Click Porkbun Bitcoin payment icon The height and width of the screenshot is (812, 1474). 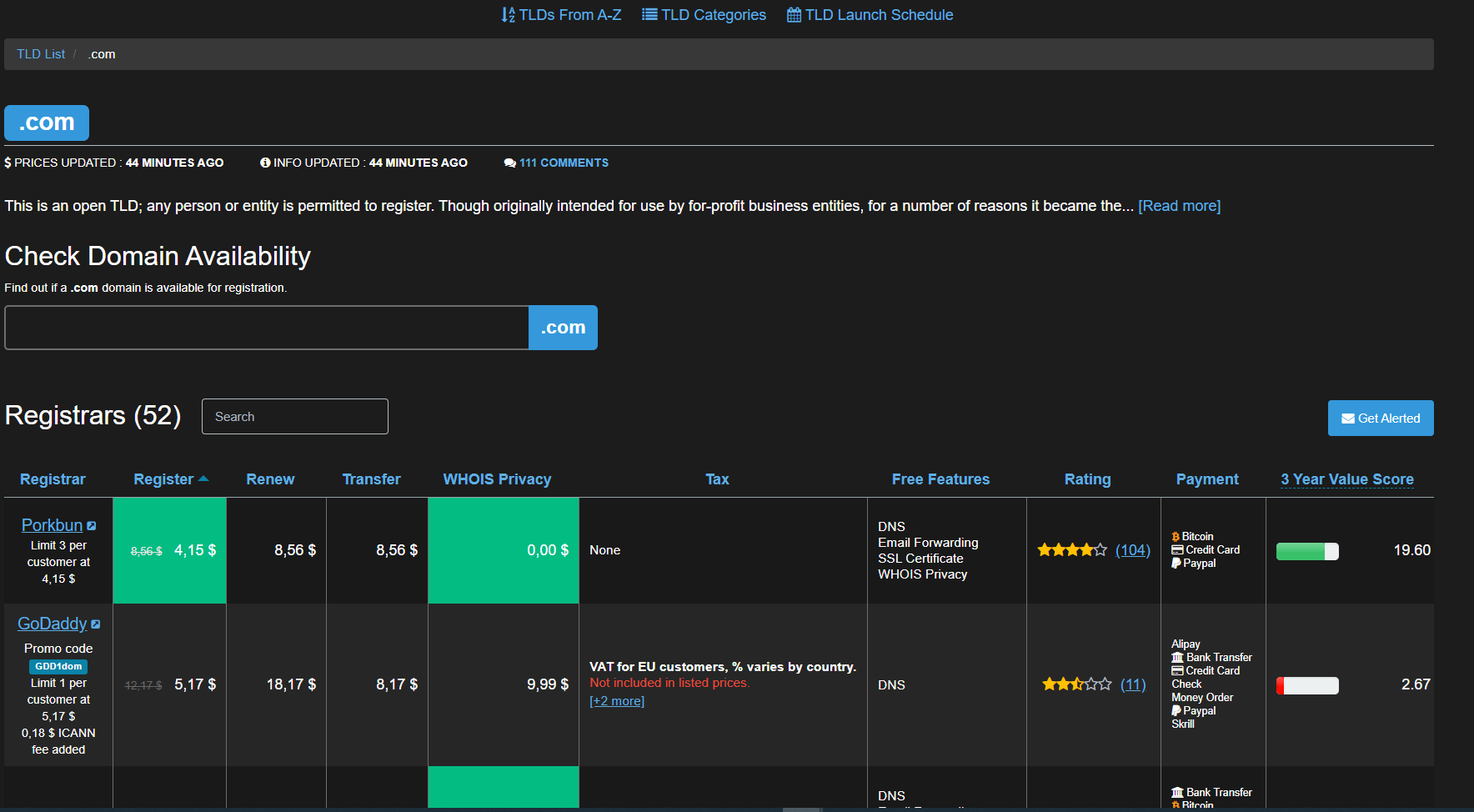1176,537
